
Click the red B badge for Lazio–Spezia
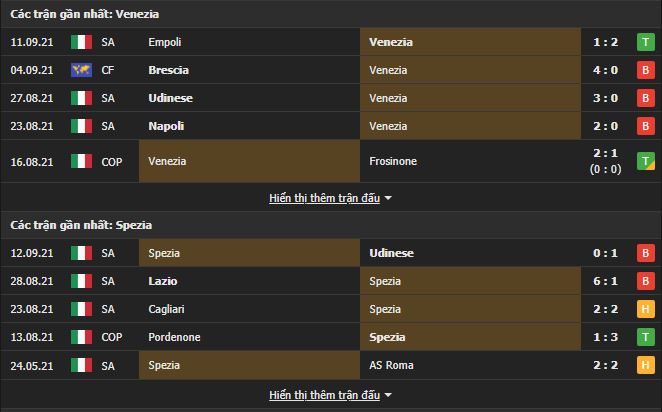coord(645,281)
